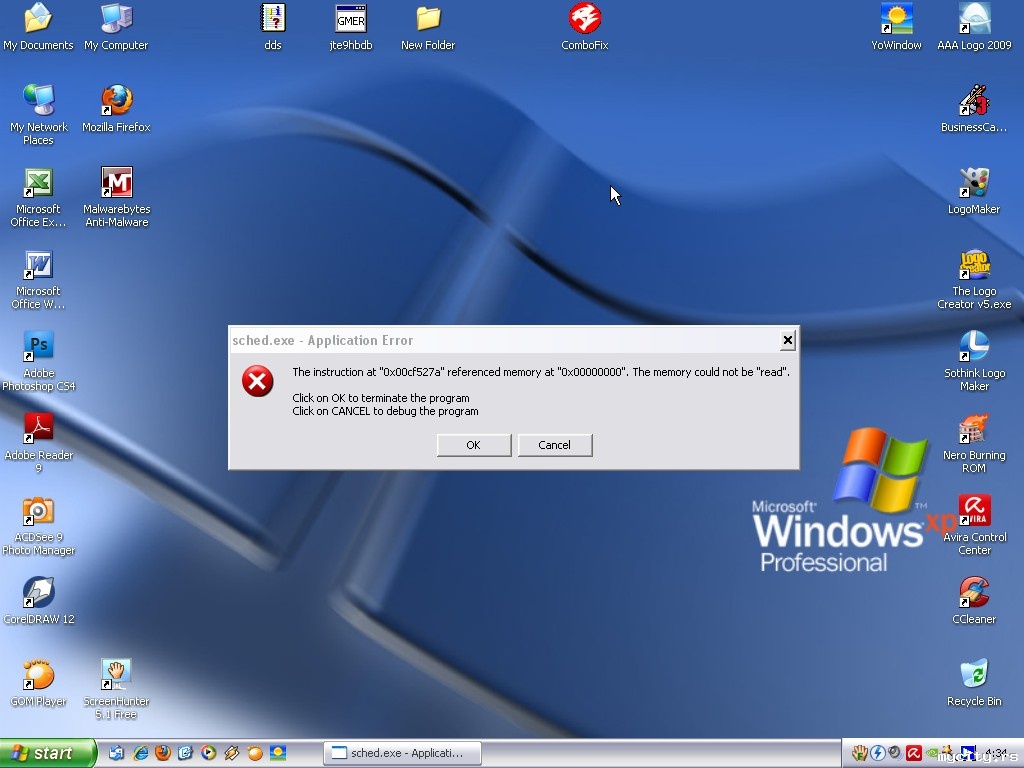Select the AAA Logo 2009 shortcut

(x=974, y=27)
